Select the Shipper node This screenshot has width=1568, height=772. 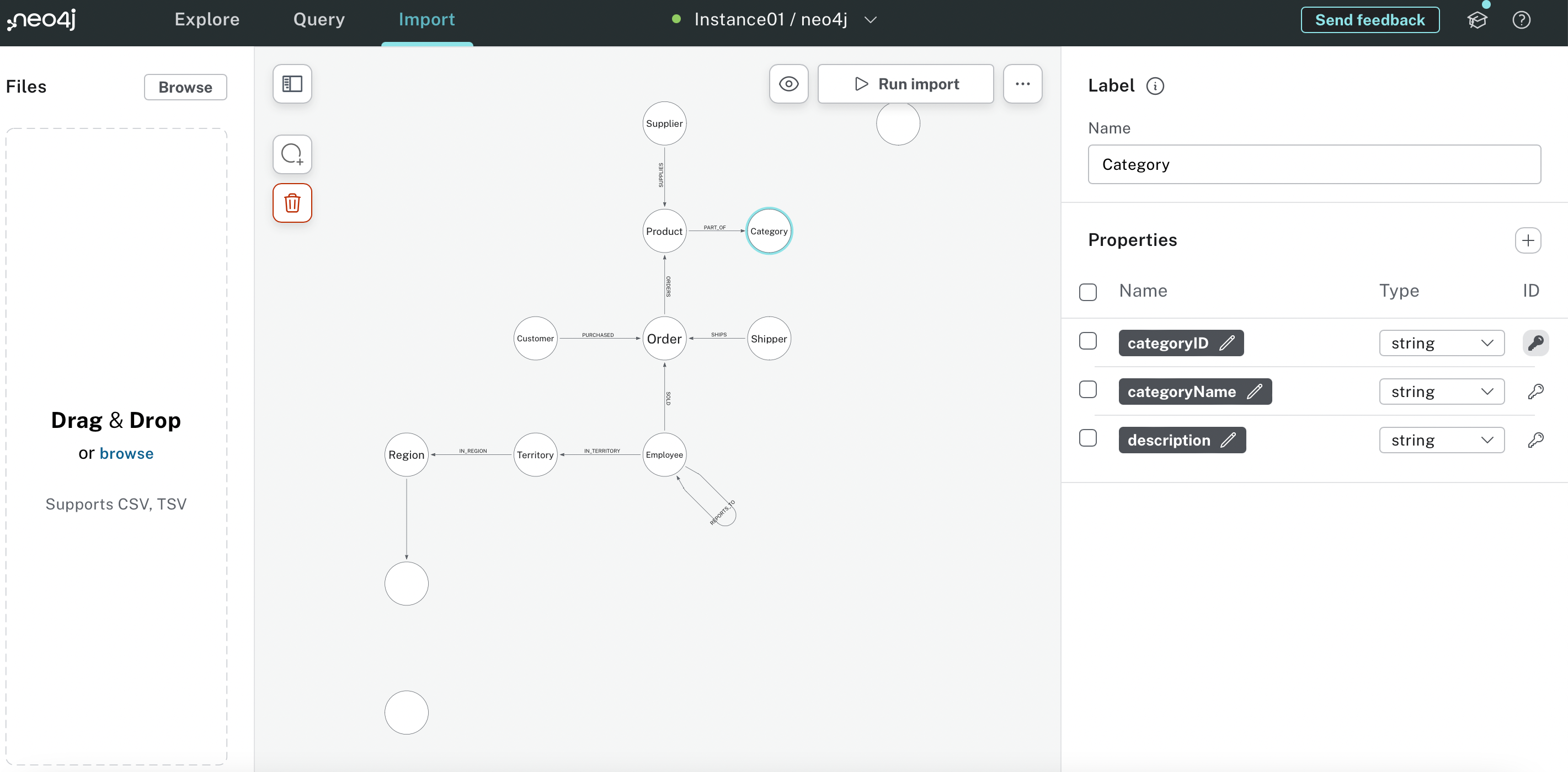769,339
